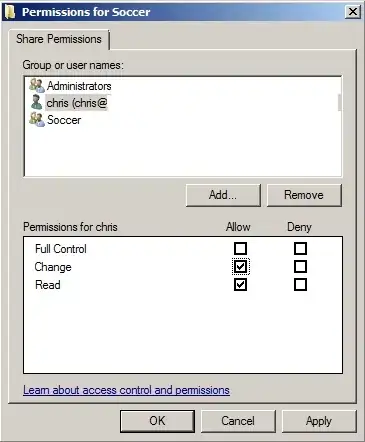Confirm with the OK button
This screenshot has height=442, width=365.
[x=157, y=421]
